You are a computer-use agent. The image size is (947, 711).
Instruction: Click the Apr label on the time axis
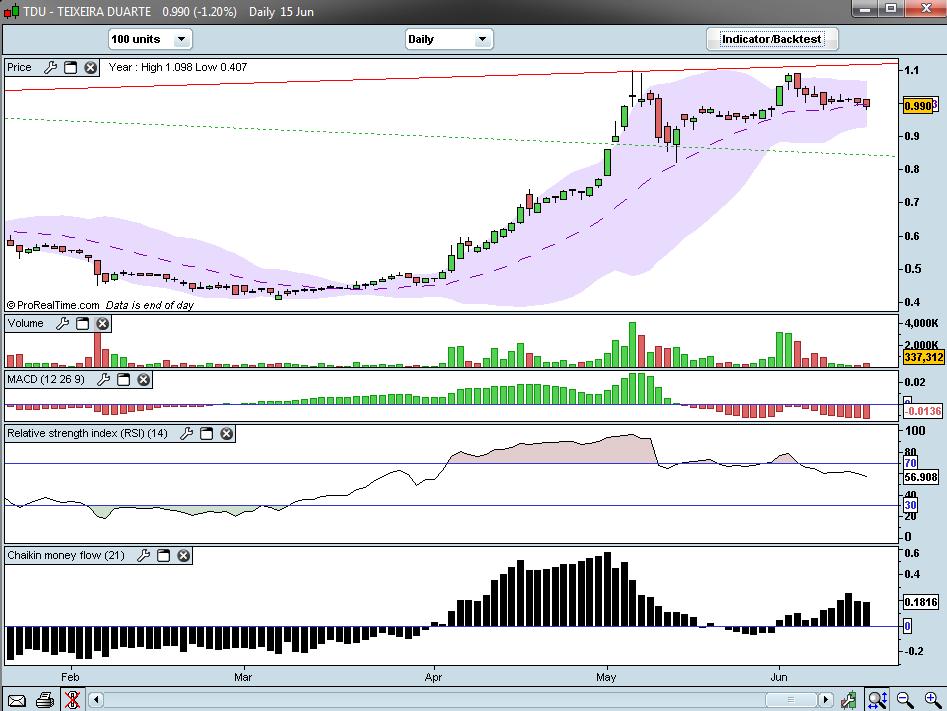tap(434, 677)
